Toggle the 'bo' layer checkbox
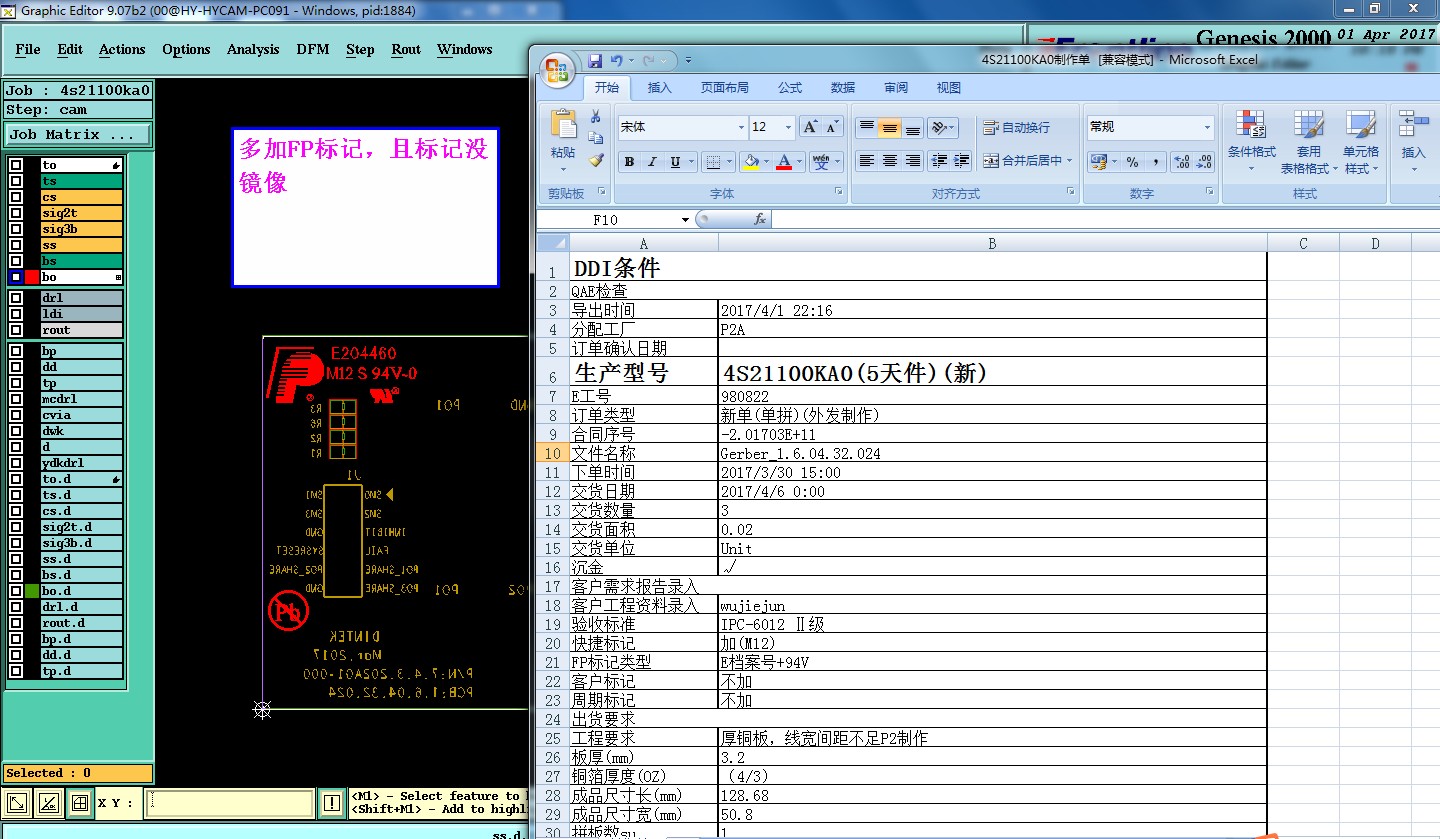 [x=16, y=277]
